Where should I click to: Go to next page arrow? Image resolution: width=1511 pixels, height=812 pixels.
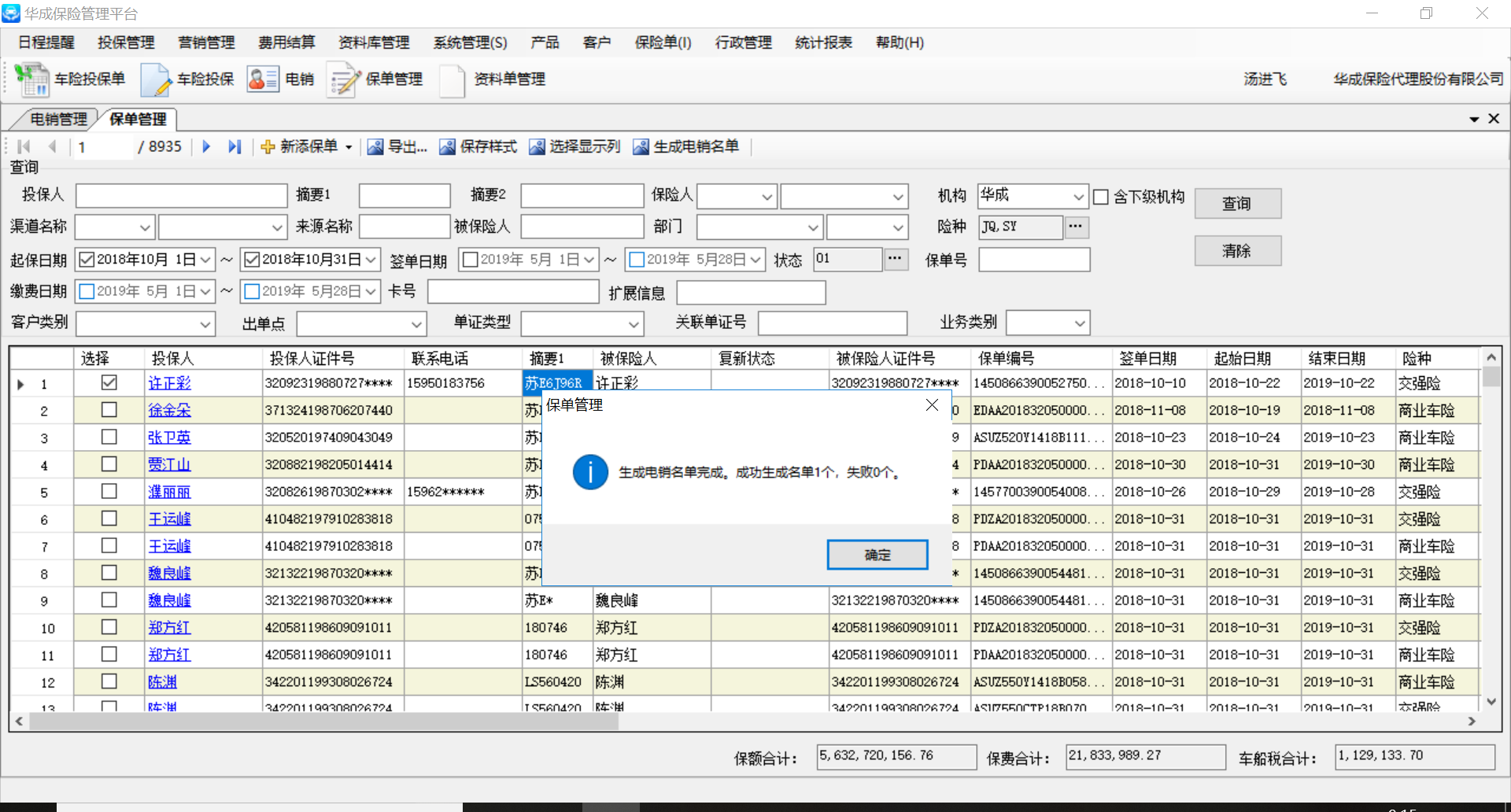(x=206, y=146)
